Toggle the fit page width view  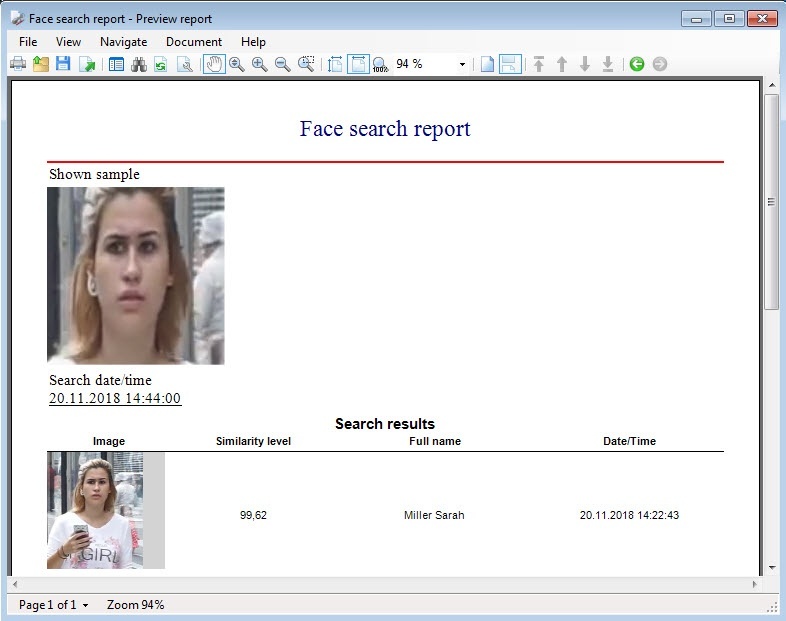358,64
